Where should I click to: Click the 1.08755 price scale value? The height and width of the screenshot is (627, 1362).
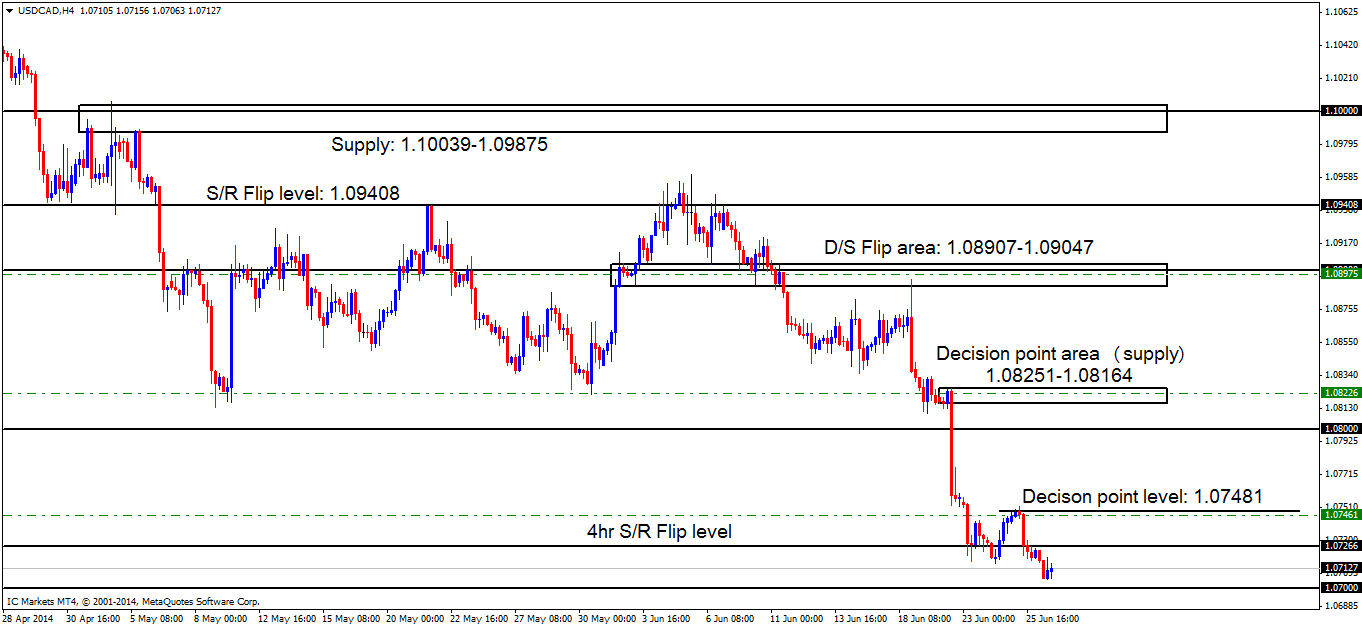[x=1340, y=309]
